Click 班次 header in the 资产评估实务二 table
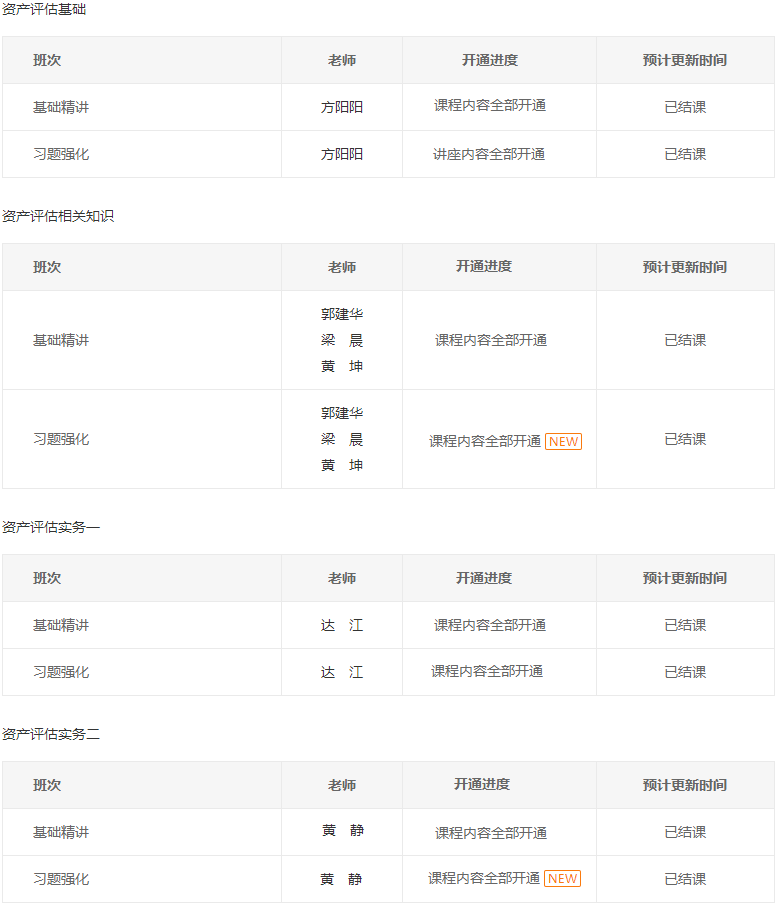This screenshot has width=778, height=907. [x=47, y=785]
